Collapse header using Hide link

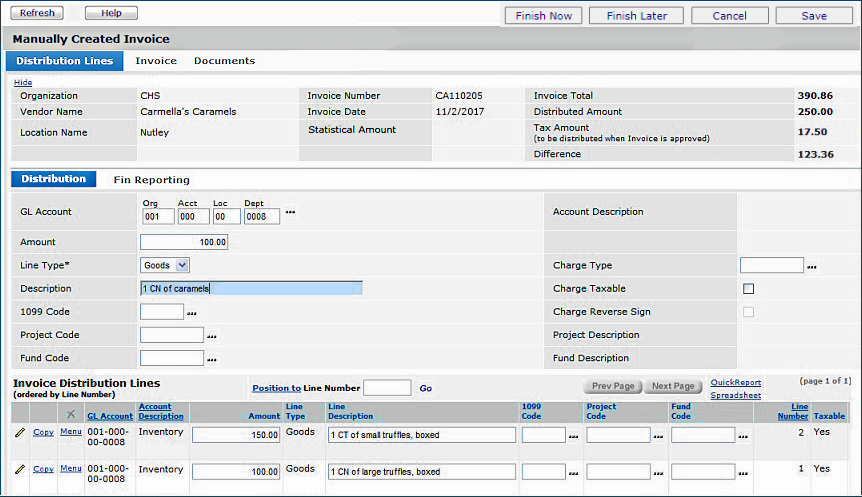(x=23, y=82)
